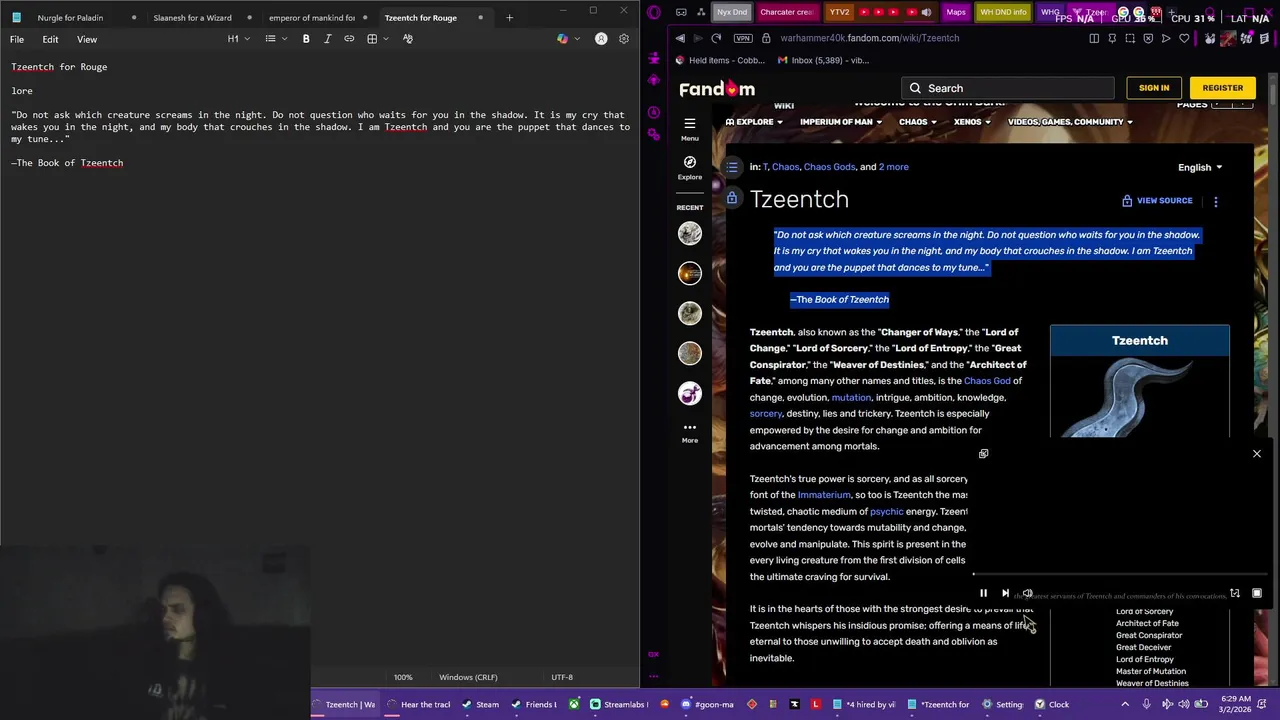
Task: Follow the Chaos God link in article
Action: click(x=987, y=381)
